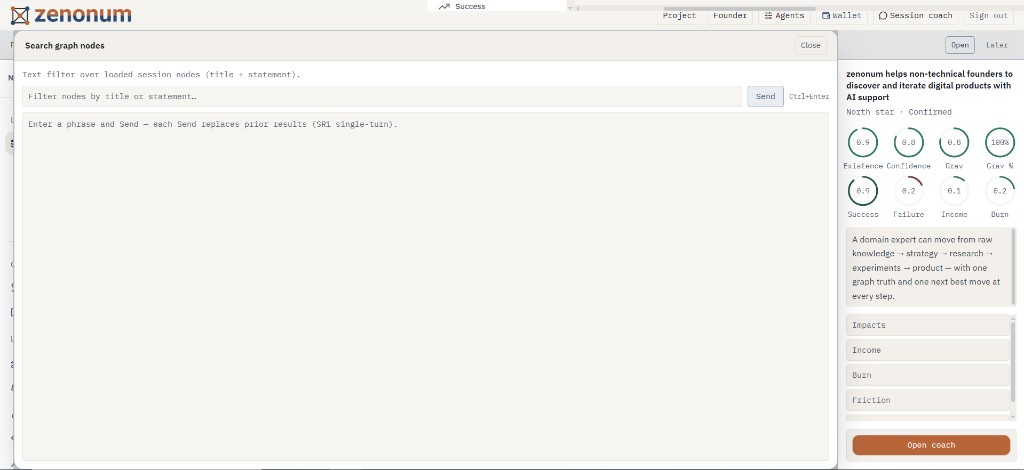Select the Open tab

pos(959,45)
